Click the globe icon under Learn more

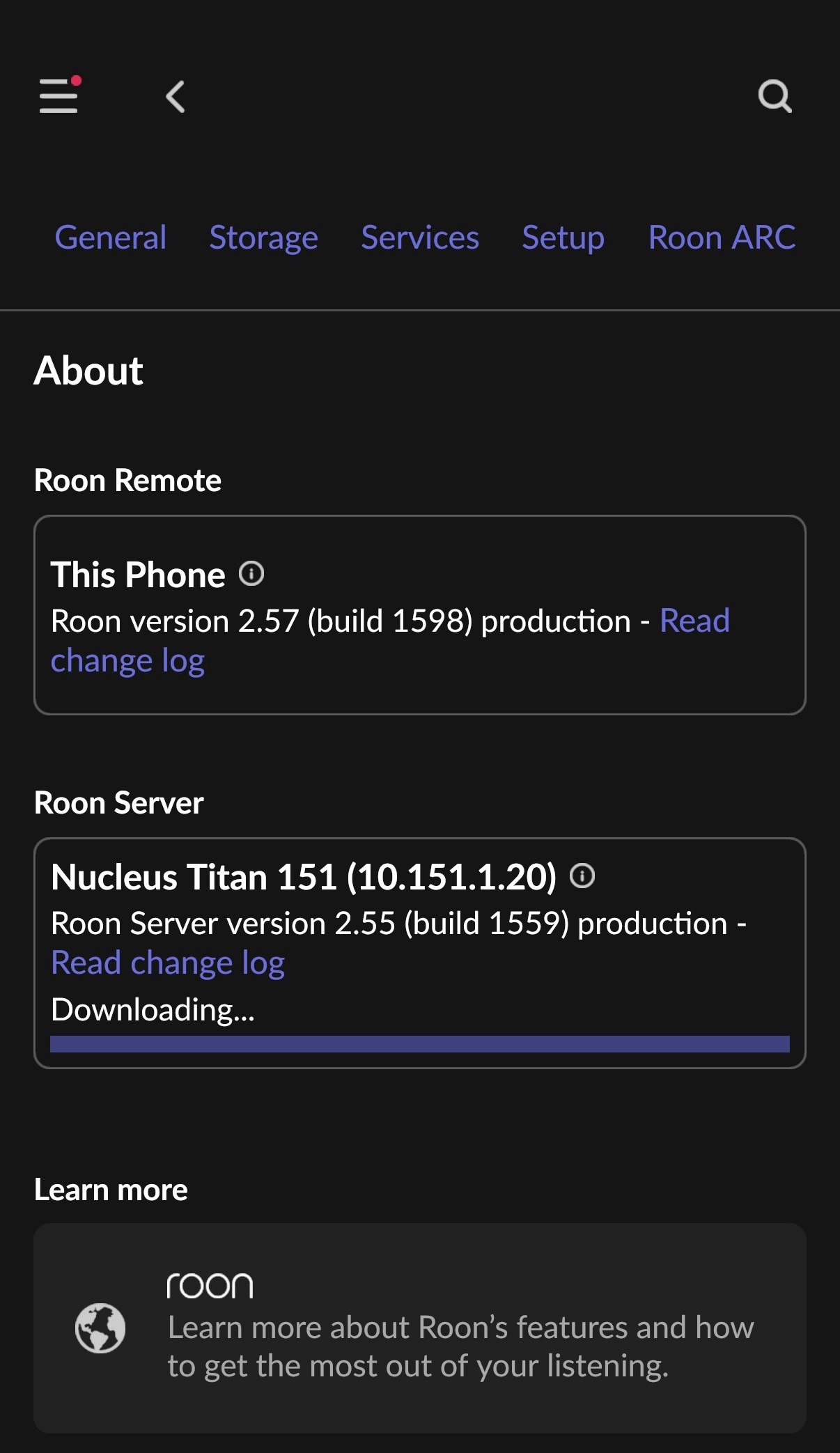coord(100,1328)
